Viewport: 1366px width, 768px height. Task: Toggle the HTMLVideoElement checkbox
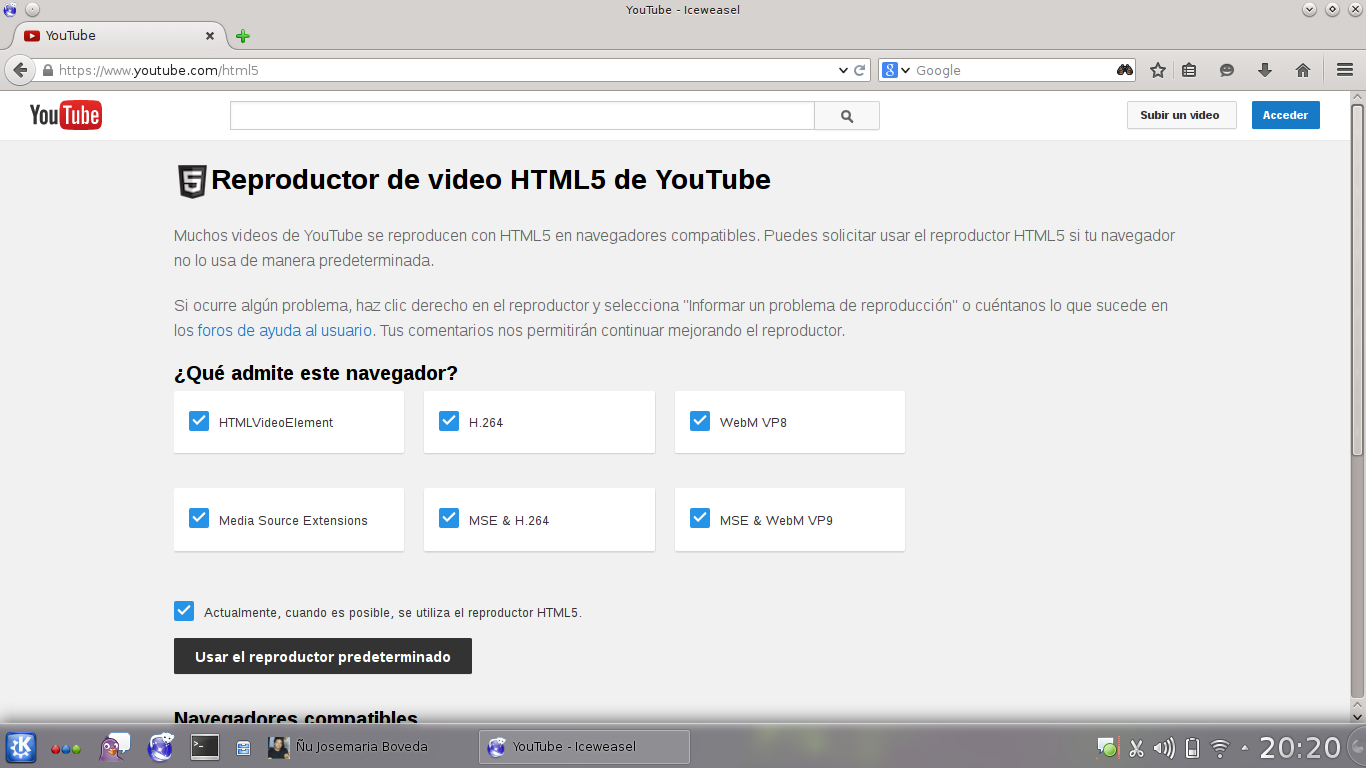(x=199, y=421)
